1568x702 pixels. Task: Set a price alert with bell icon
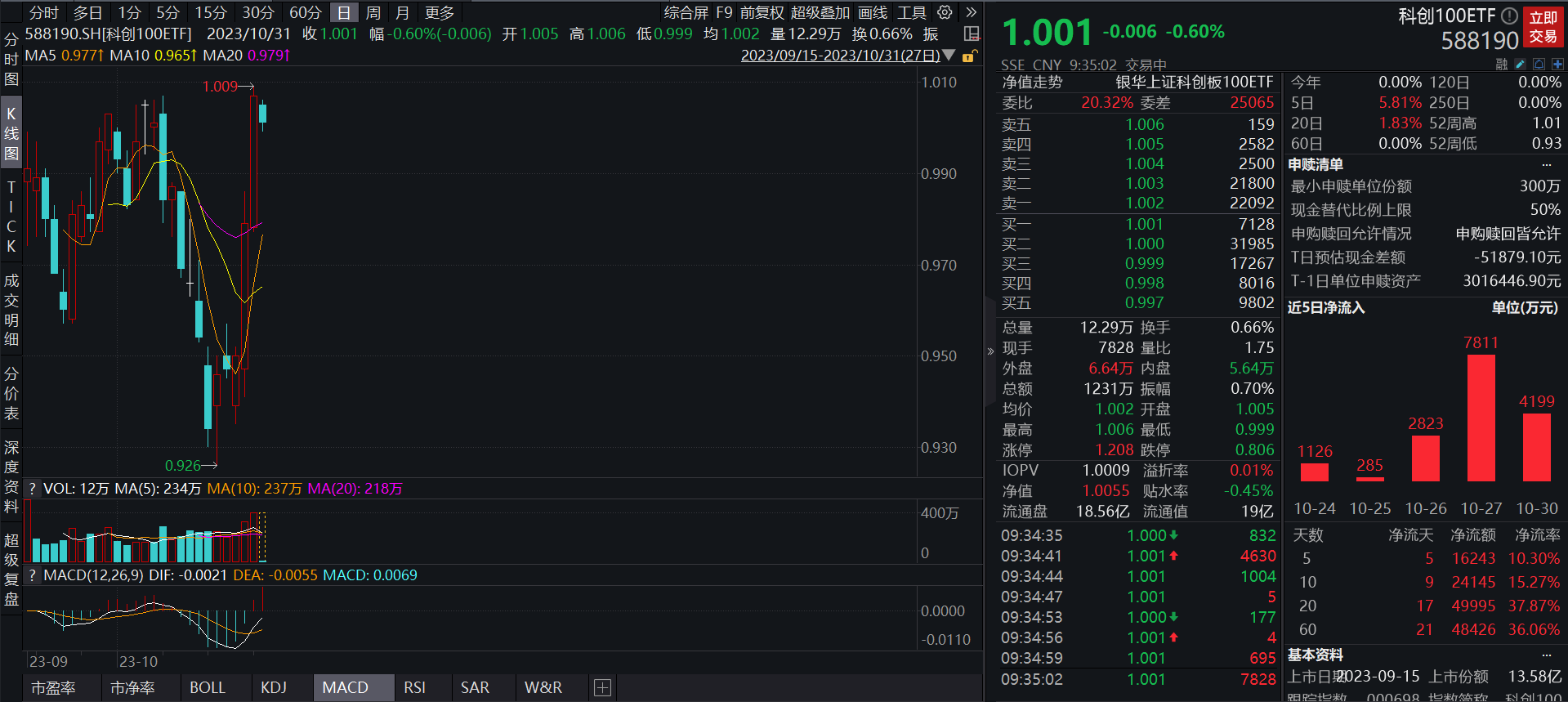point(1539,64)
